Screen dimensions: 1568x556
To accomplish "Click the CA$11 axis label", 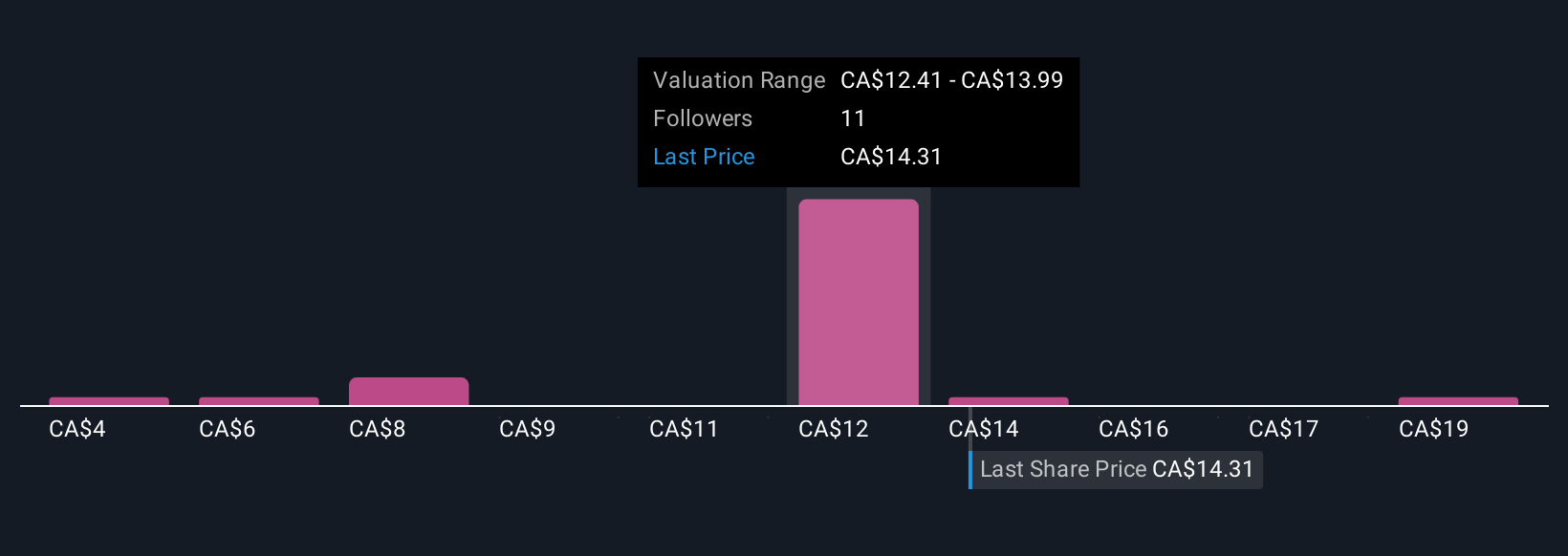I will coord(684,429).
